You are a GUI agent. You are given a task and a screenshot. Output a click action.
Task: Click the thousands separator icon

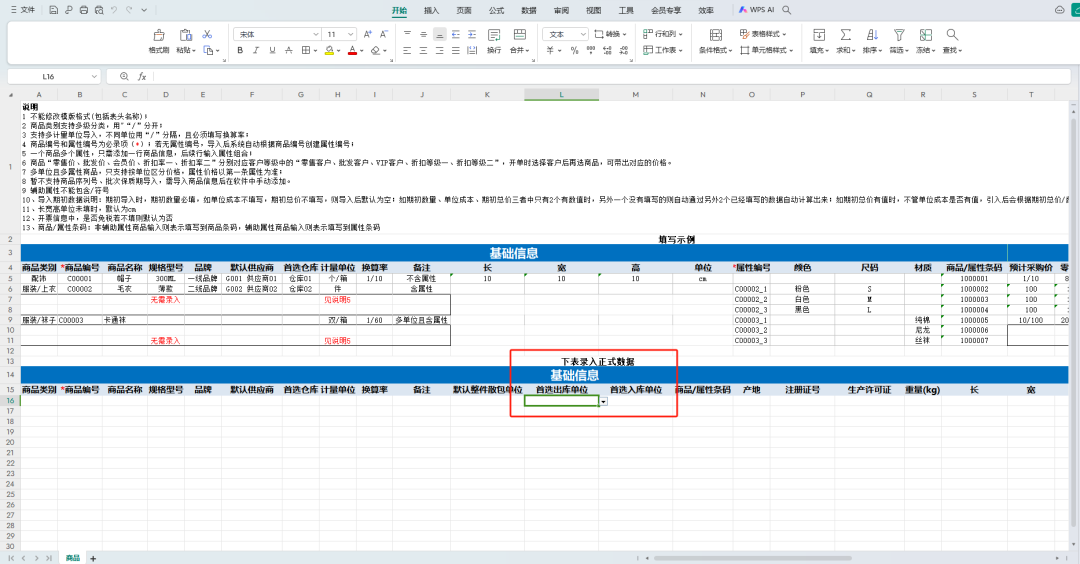(x=591, y=50)
